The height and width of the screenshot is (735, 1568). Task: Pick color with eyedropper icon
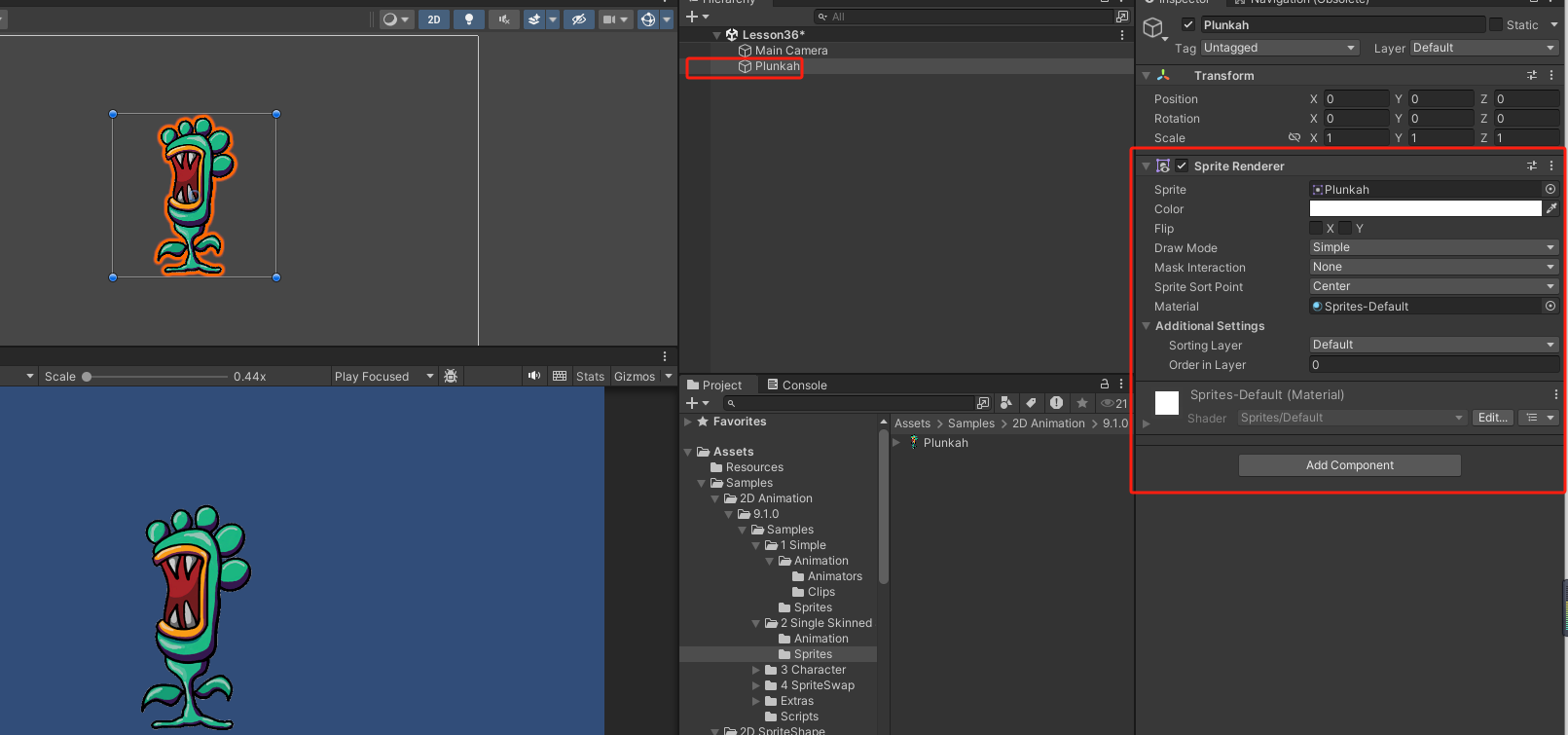pyautogui.click(x=1551, y=208)
